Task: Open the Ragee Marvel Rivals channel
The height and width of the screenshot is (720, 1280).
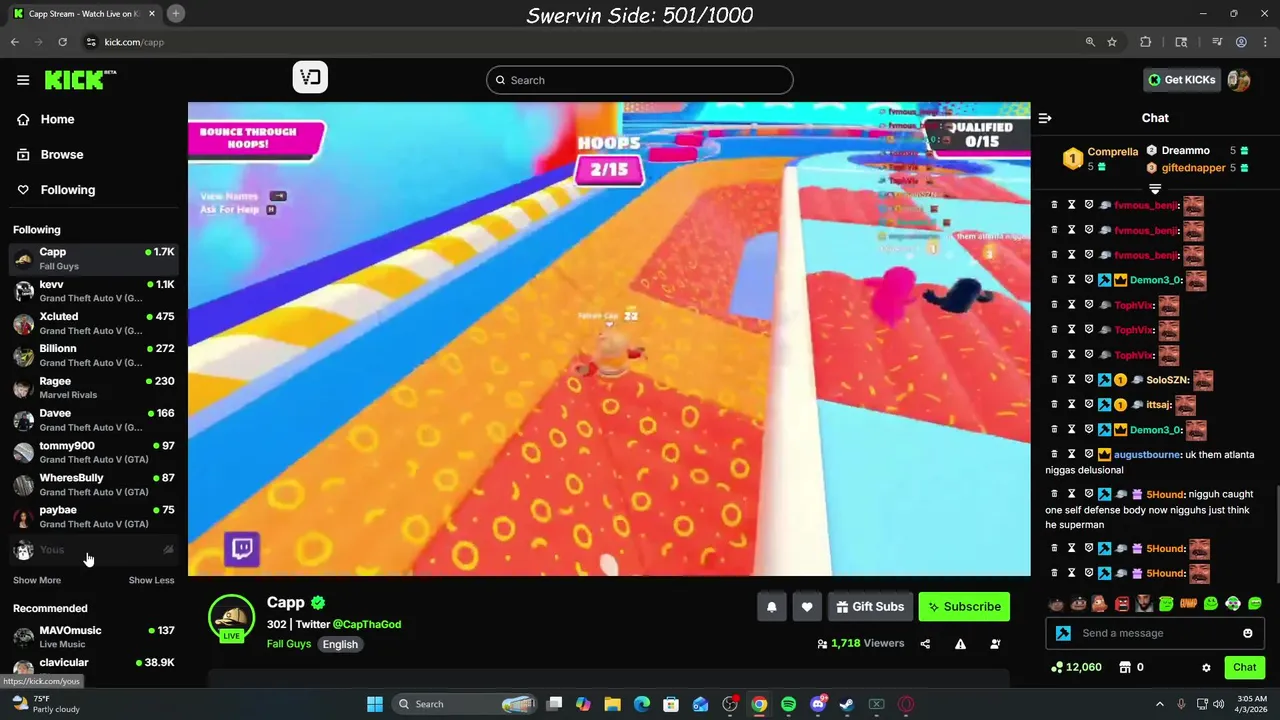Action: point(94,388)
